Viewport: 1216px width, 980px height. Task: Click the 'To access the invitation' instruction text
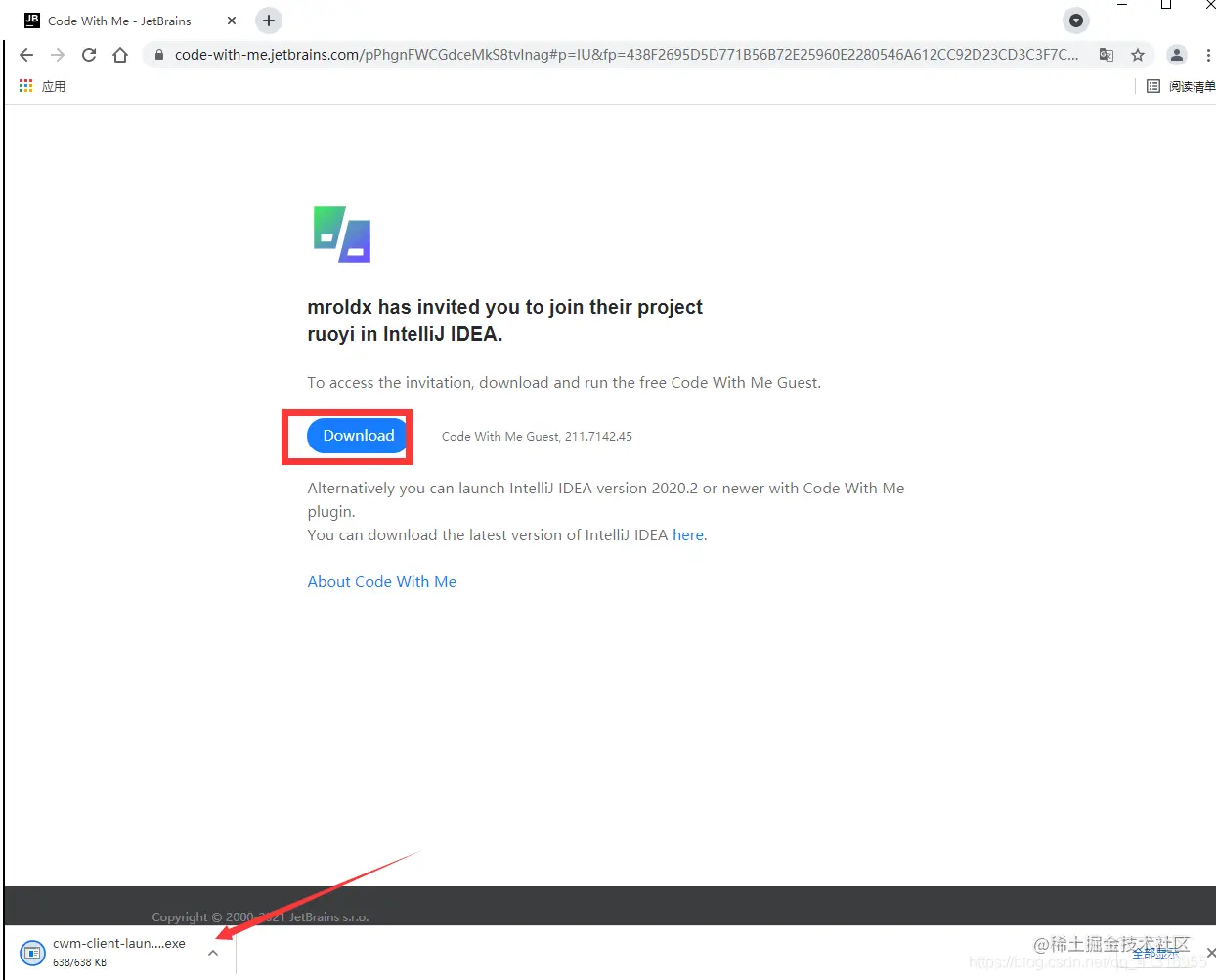[564, 383]
